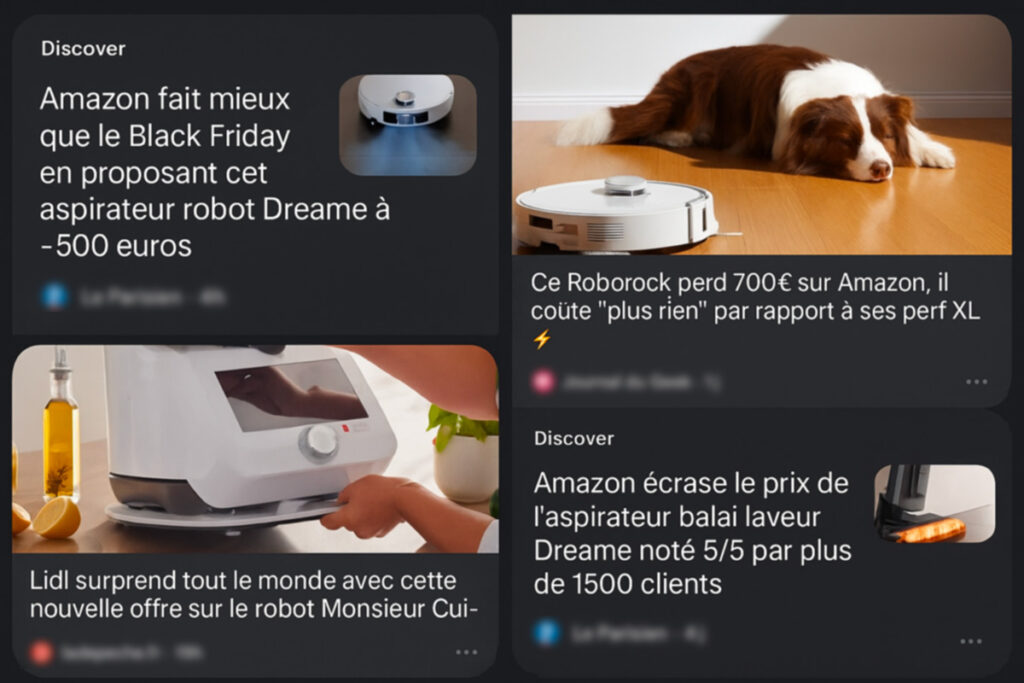
Task: Click the Le Parisien icon under the Black Friday article
Action: (x=55, y=296)
